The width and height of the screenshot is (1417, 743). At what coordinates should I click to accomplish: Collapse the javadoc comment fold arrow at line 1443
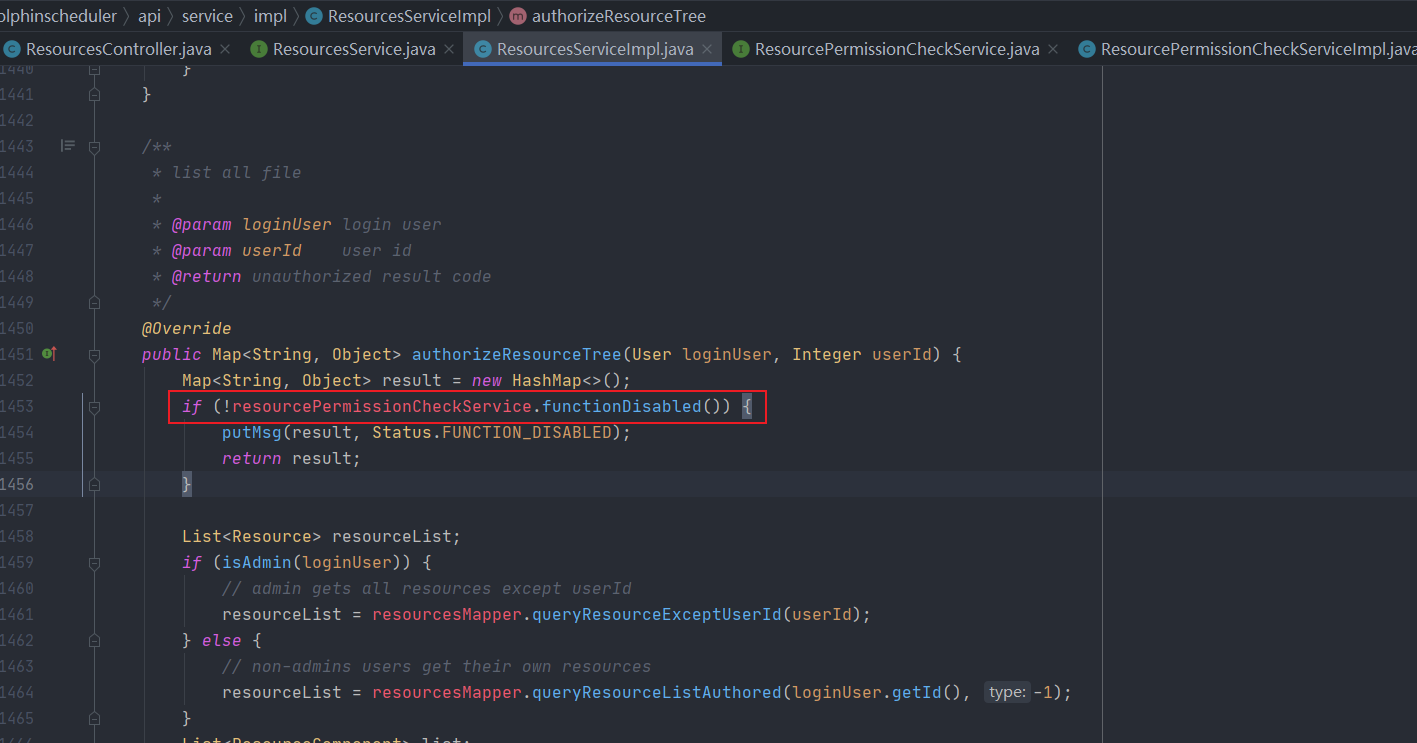[x=93, y=146]
